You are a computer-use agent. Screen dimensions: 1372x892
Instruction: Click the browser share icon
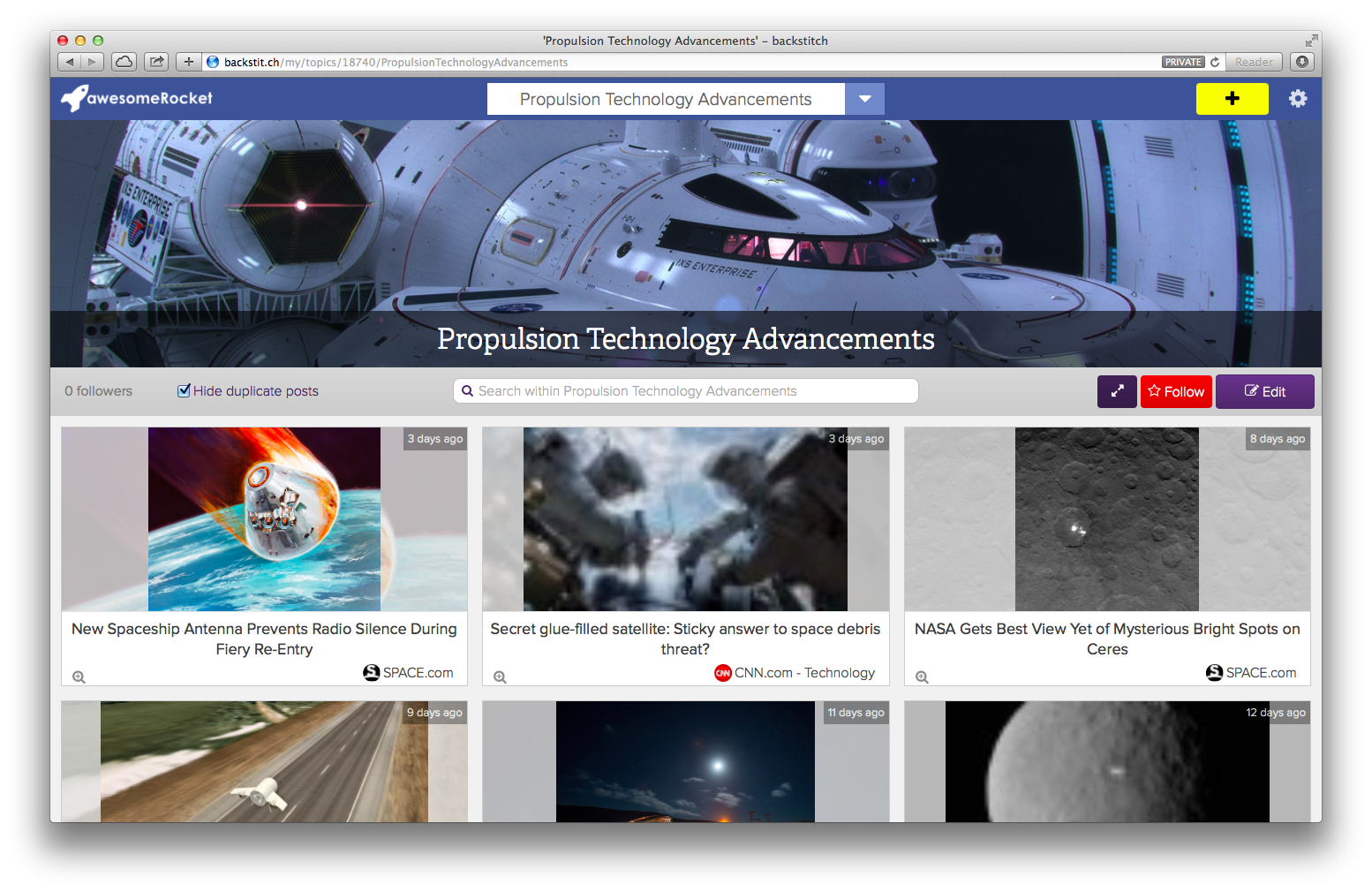(156, 62)
